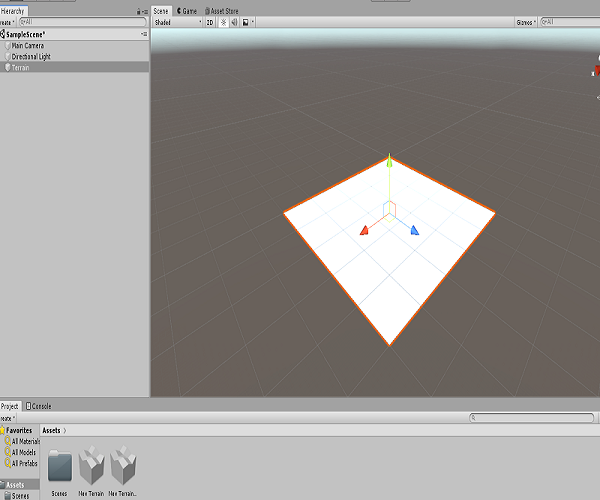Select Terrain object in the Hierarchy
600x500 pixels.
75,67
